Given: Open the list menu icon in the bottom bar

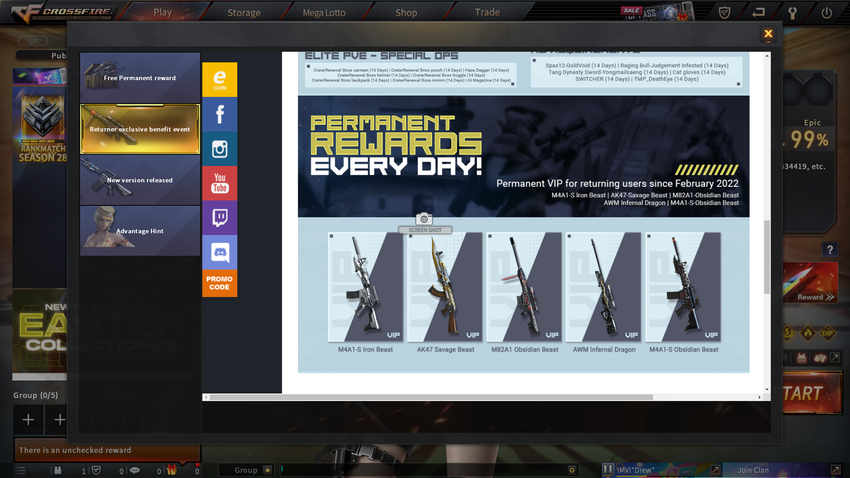Looking at the screenshot, I should click(21, 470).
